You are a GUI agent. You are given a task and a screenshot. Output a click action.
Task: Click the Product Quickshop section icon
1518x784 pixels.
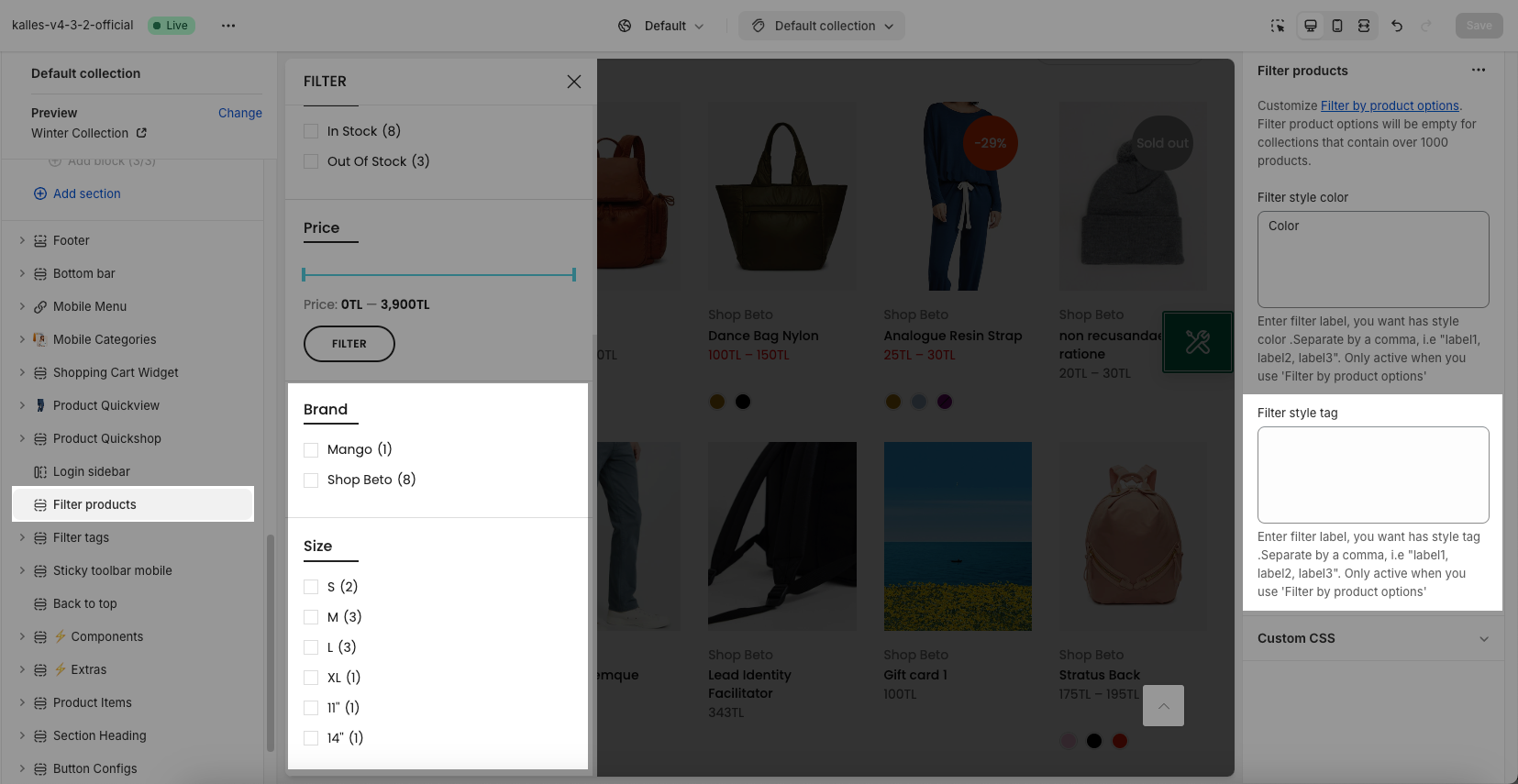[40, 438]
